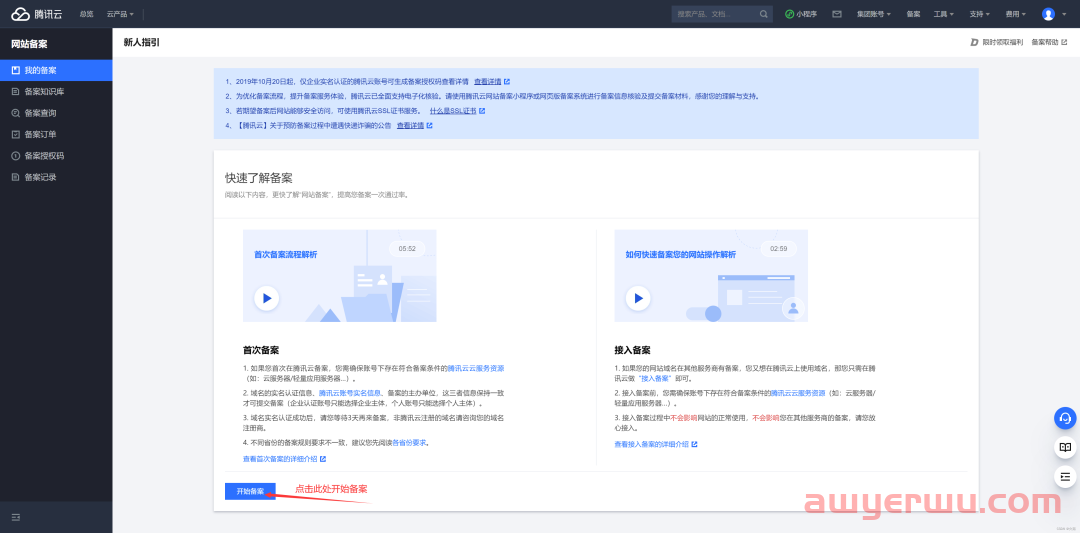
Task: Open the 小程序 mini program link
Action: [801, 14]
